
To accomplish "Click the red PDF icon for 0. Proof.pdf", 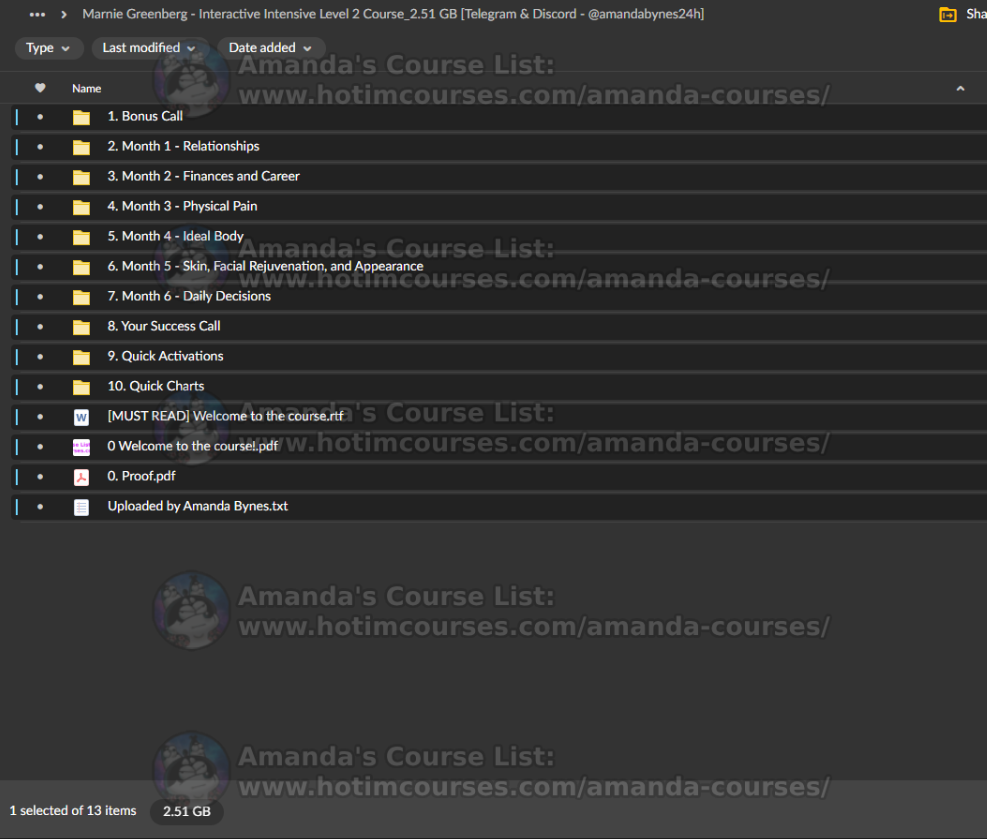I will 81,477.
